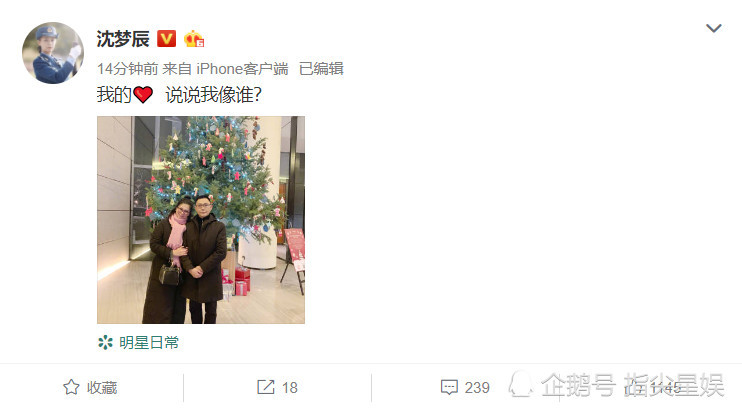This screenshot has width=742, height=411.
Task: Click the orange V verified badge
Action: (x=166, y=39)
